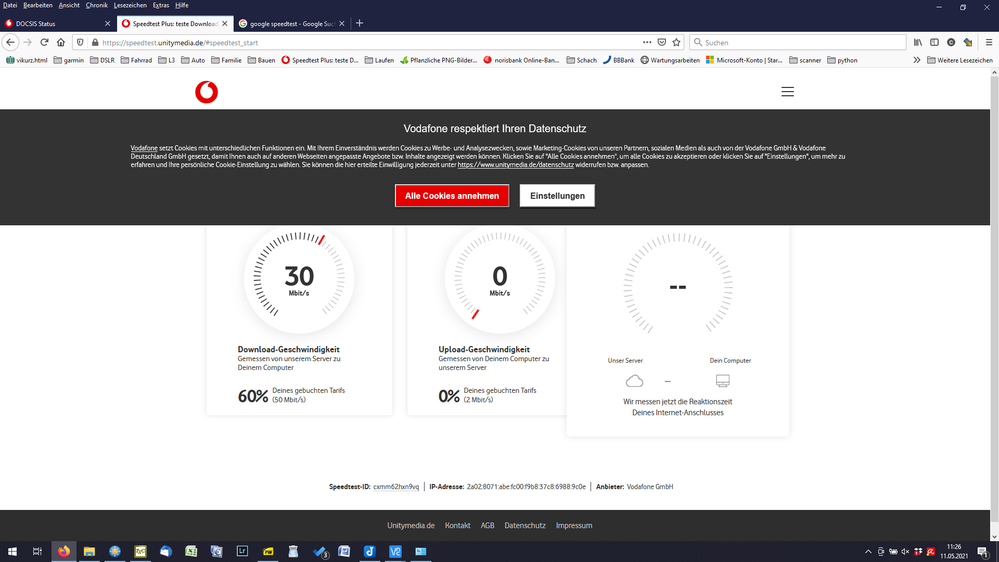Screen dimensions: 999x562
Task: Open the Schach bookmarks folder
Action: [582, 61]
